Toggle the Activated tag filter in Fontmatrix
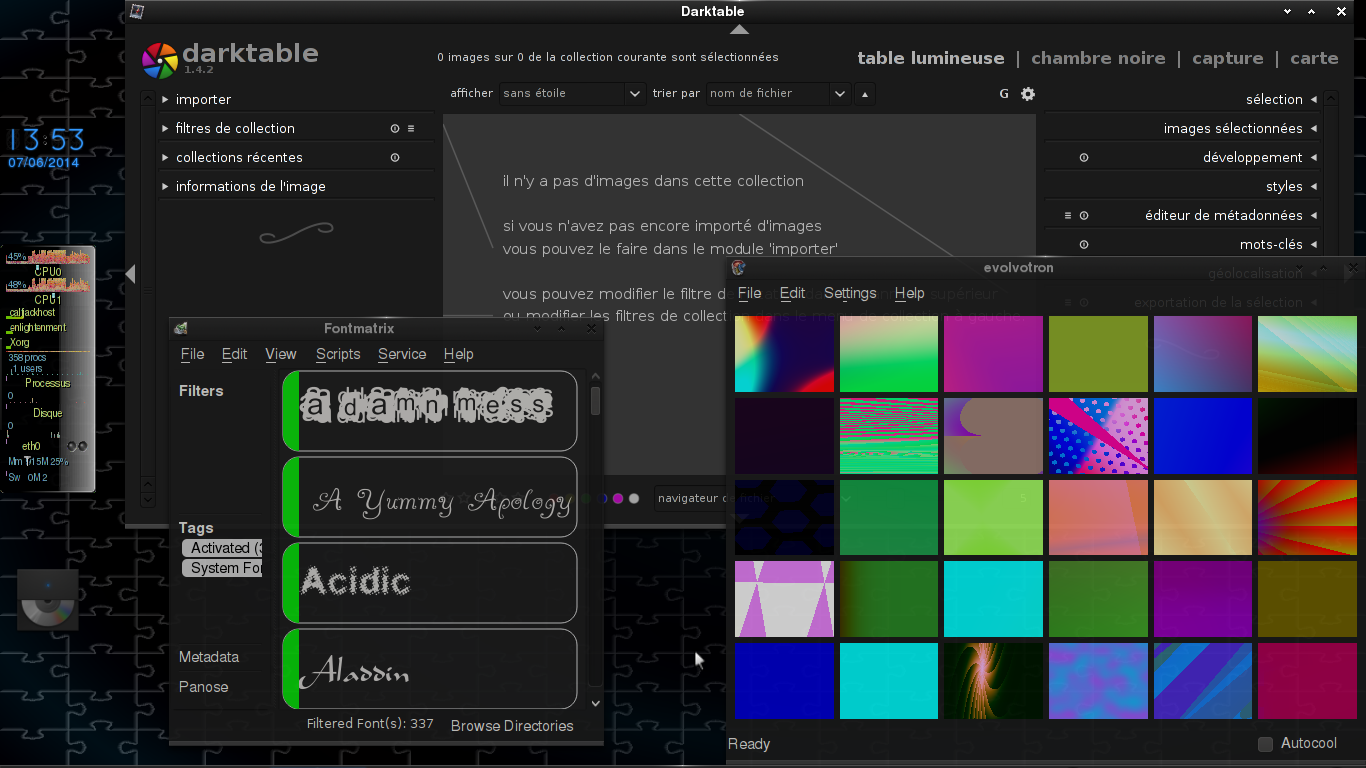 pyautogui.click(x=223, y=548)
